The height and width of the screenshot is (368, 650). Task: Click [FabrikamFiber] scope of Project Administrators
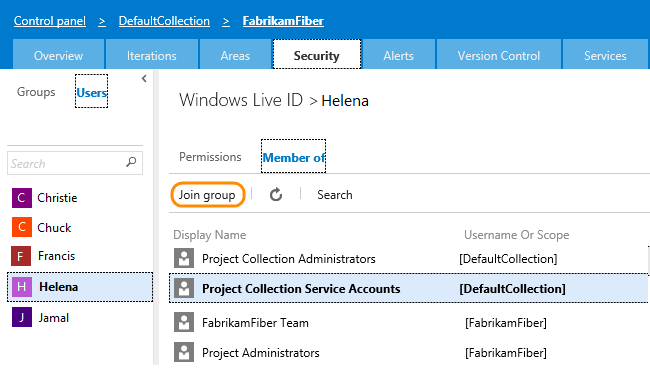tap(506, 353)
